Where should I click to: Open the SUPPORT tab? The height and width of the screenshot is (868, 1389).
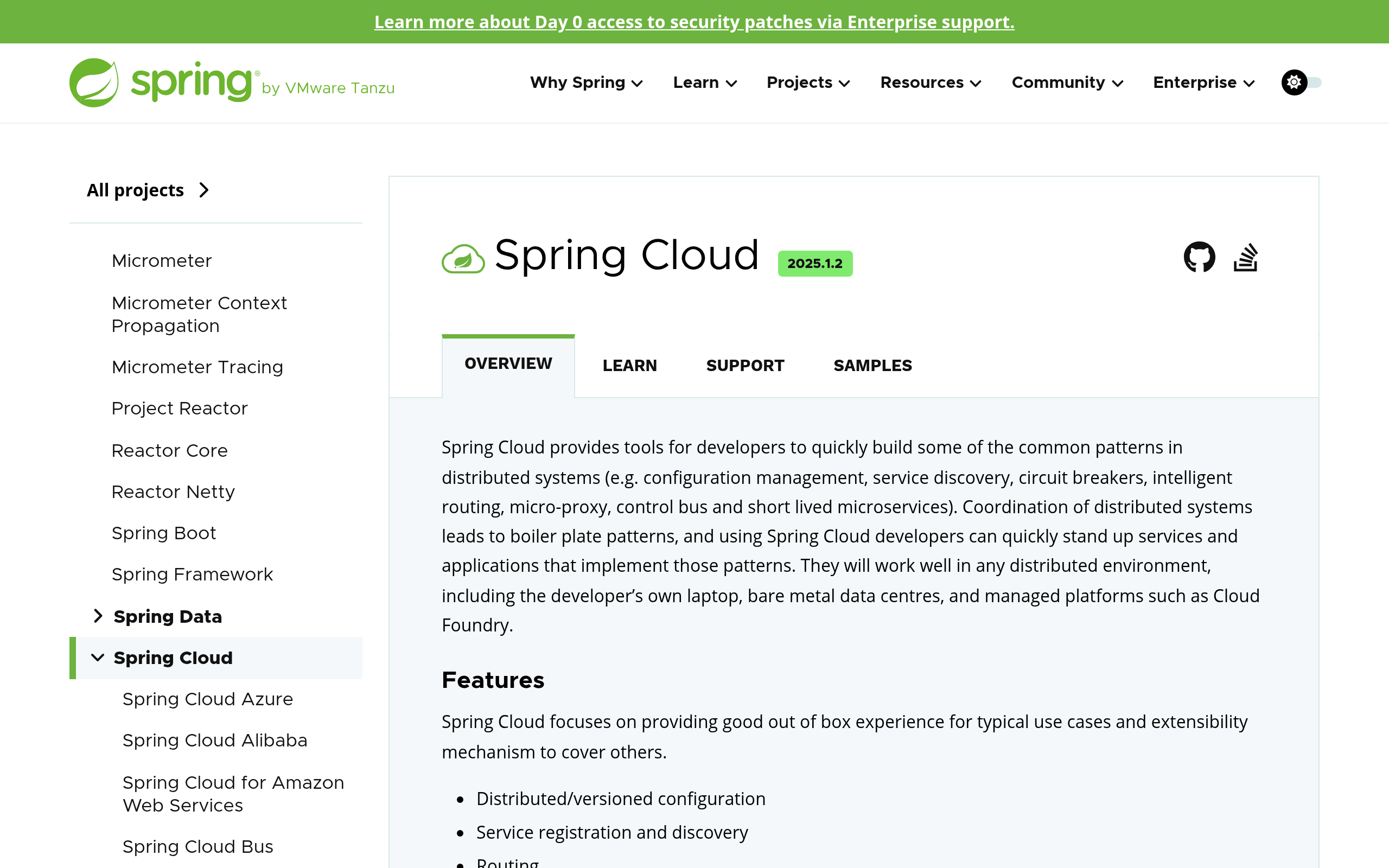click(745, 366)
